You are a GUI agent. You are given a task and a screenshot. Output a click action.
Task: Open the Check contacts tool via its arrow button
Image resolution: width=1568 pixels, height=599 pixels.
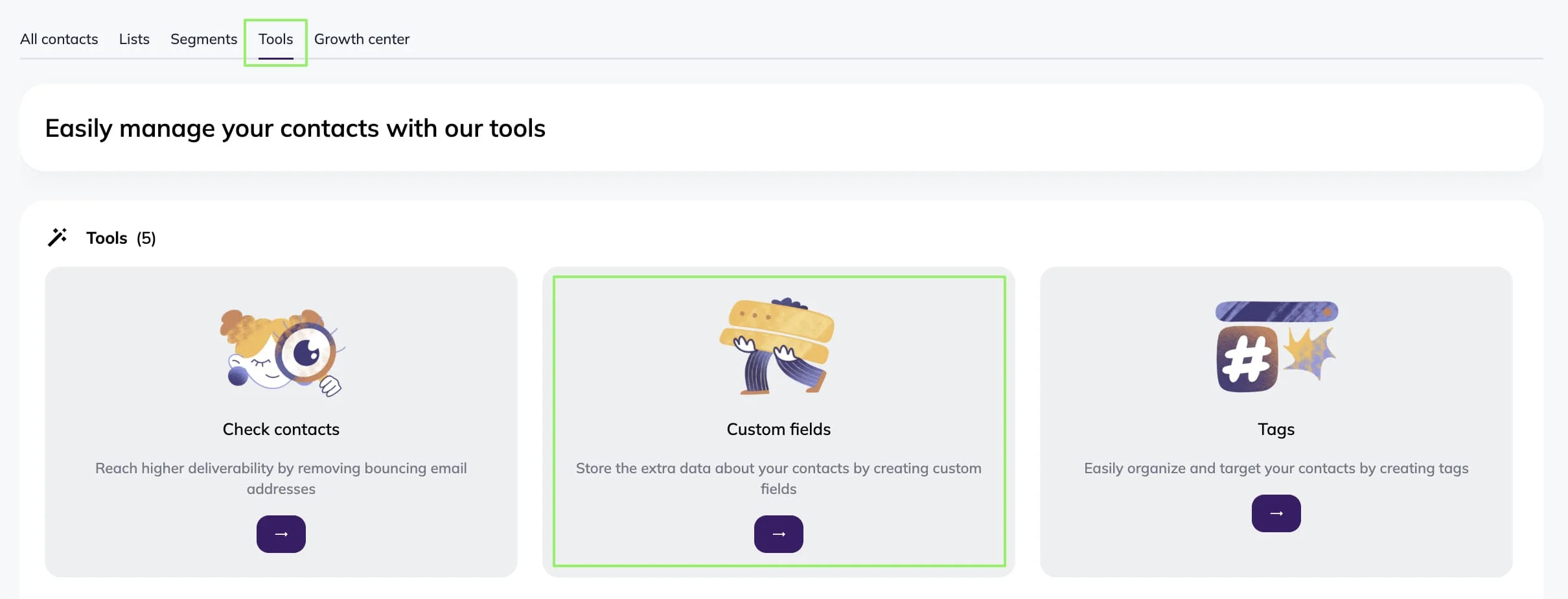(281, 534)
